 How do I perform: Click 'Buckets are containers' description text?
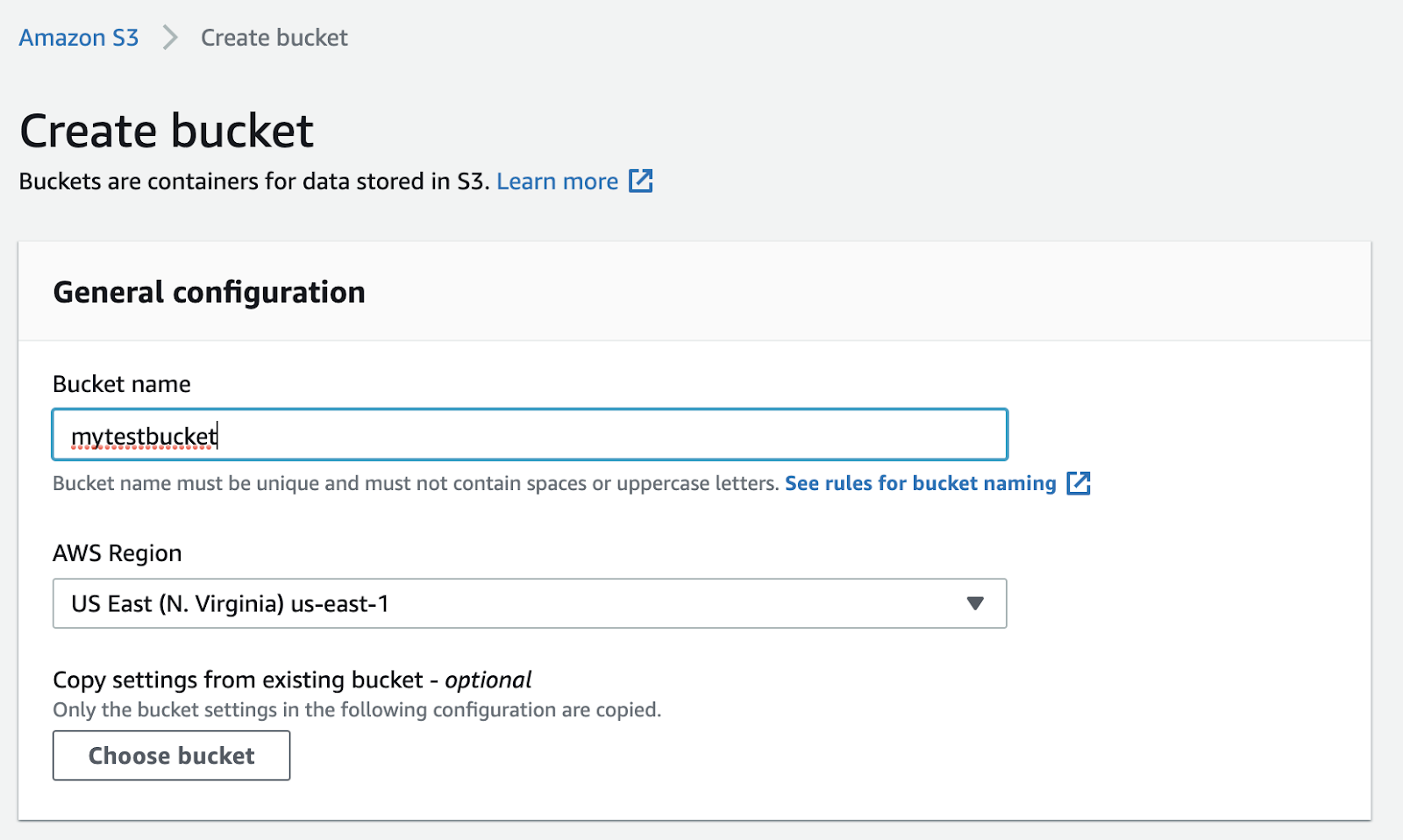coord(254,182)
